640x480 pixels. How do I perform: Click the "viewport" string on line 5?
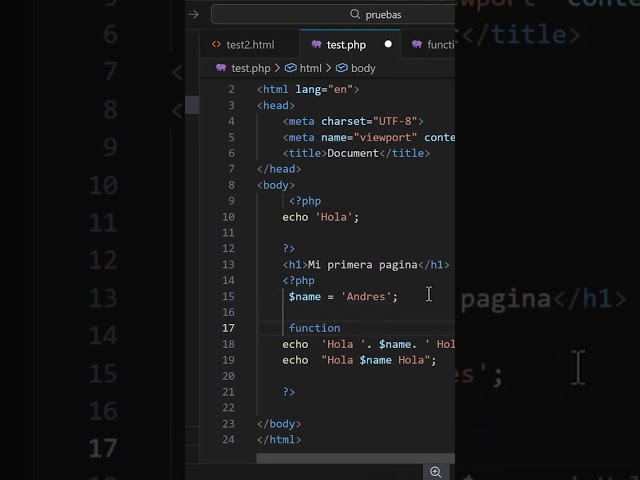point(385,138)
